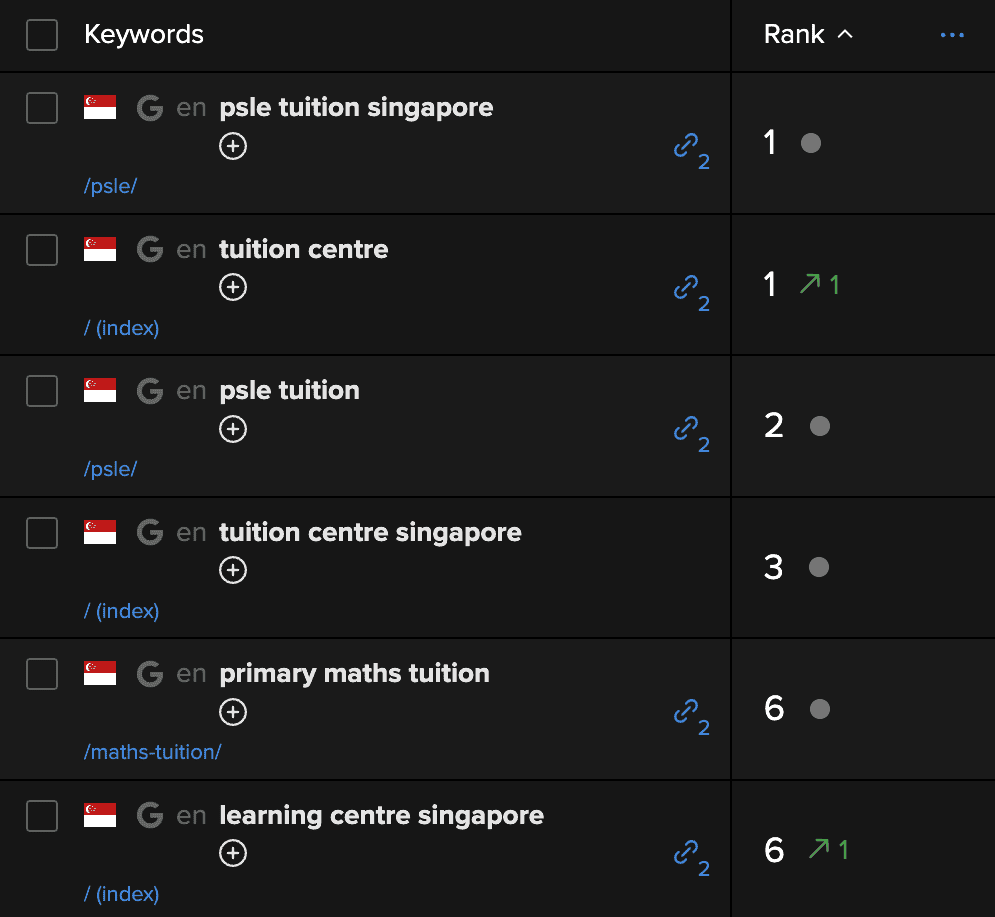Click plus icon under tuition centre keyword

click(x=233, y=287)
